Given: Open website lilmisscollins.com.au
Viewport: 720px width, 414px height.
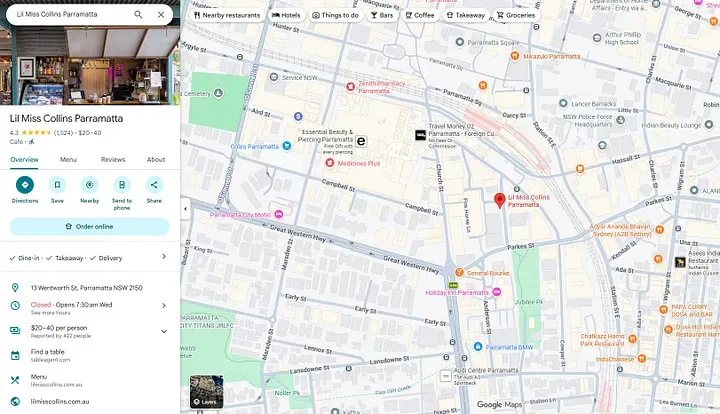Looking at the screenshot, I should click(x=60, y=402).
